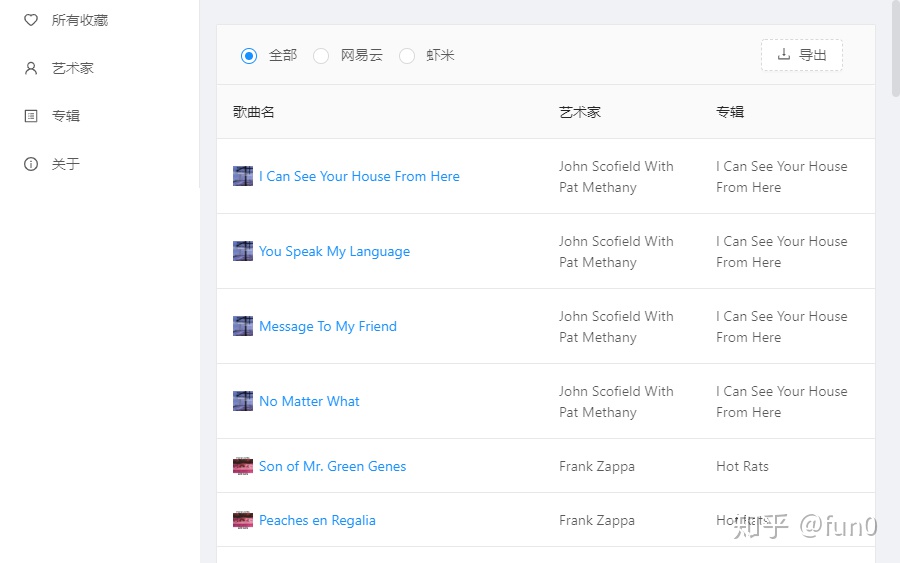Click album cell in Message To My Friend row

coord(782,327)
